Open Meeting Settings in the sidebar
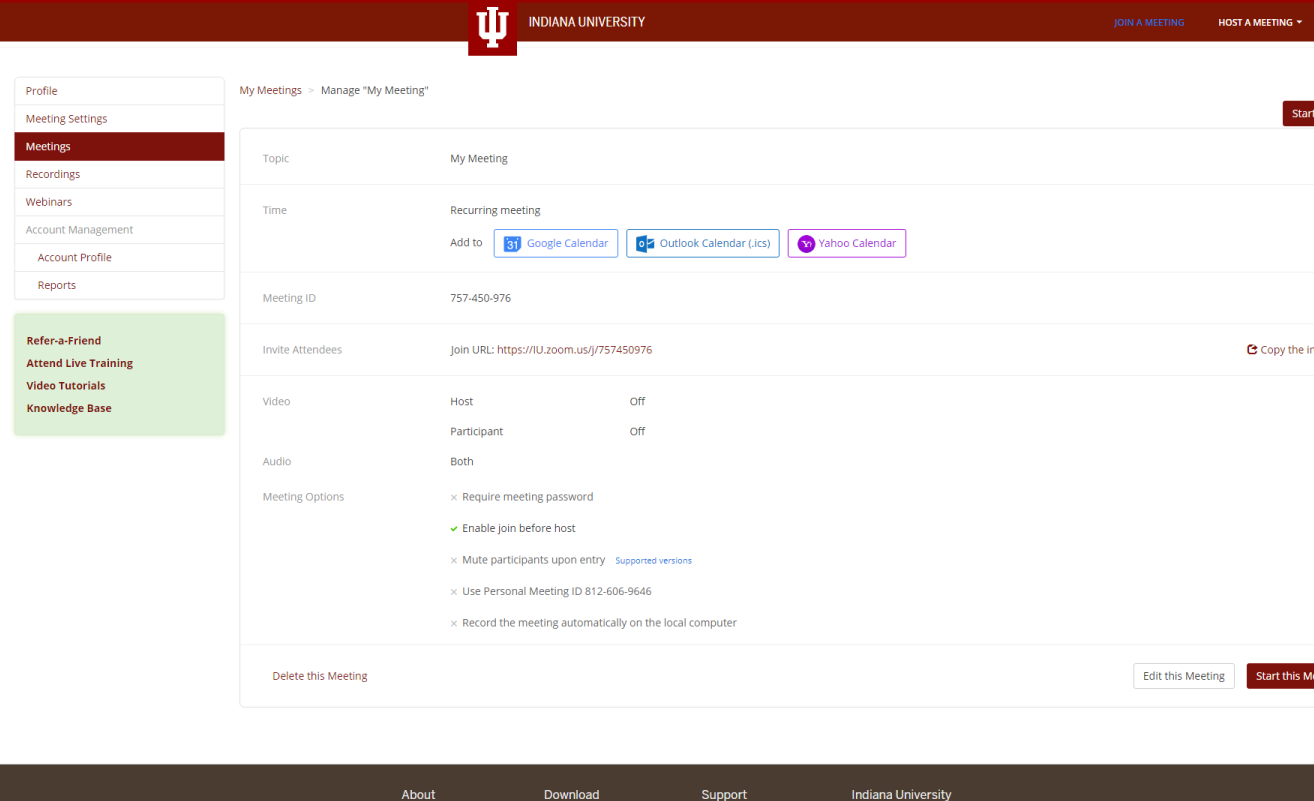 119,119
